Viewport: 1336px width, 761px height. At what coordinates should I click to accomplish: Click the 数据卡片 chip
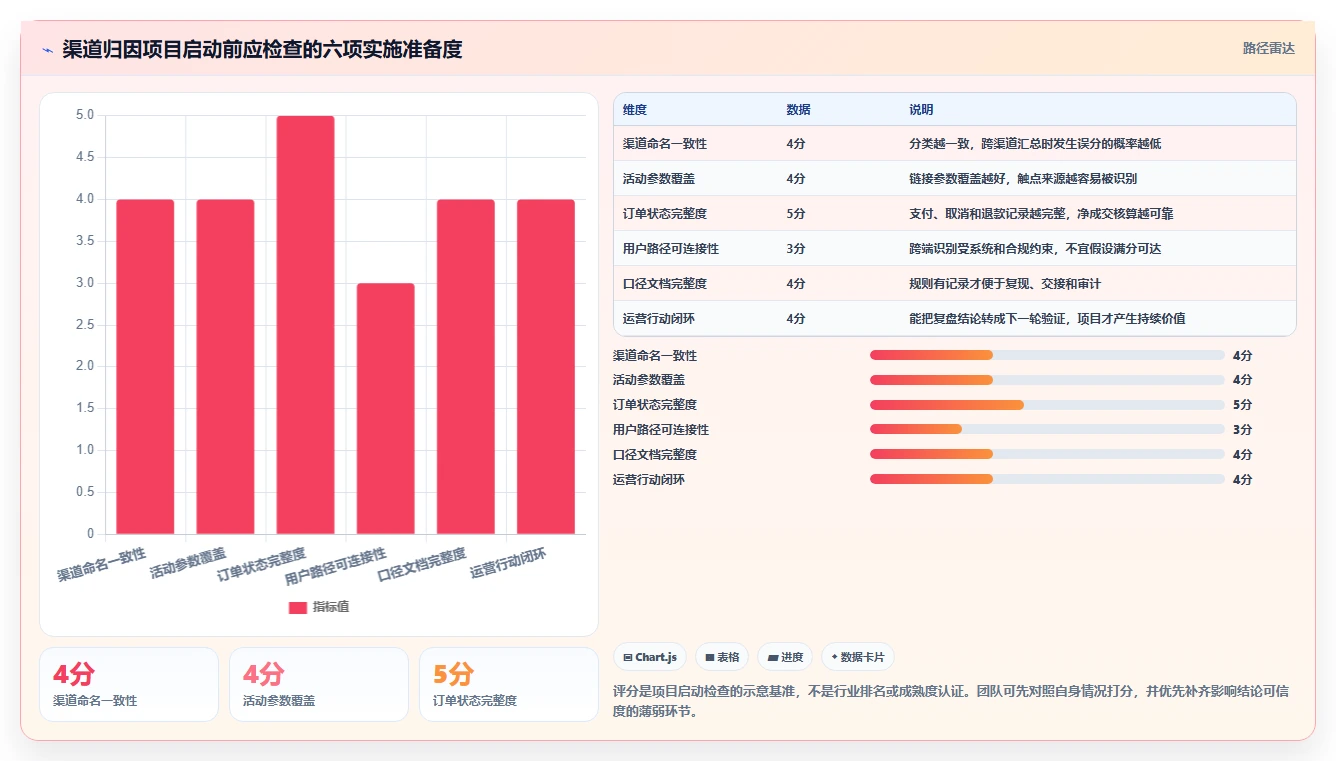tap(858, 657)
